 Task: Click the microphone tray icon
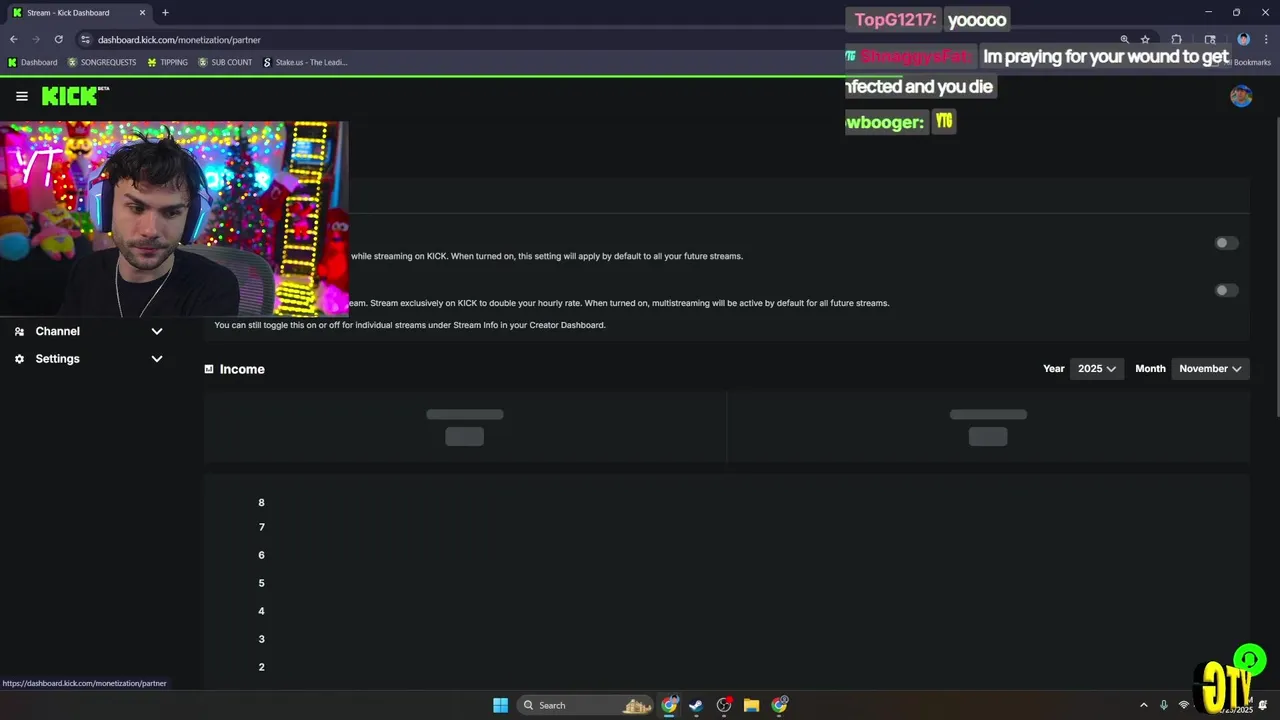(x=1163, y=705)
